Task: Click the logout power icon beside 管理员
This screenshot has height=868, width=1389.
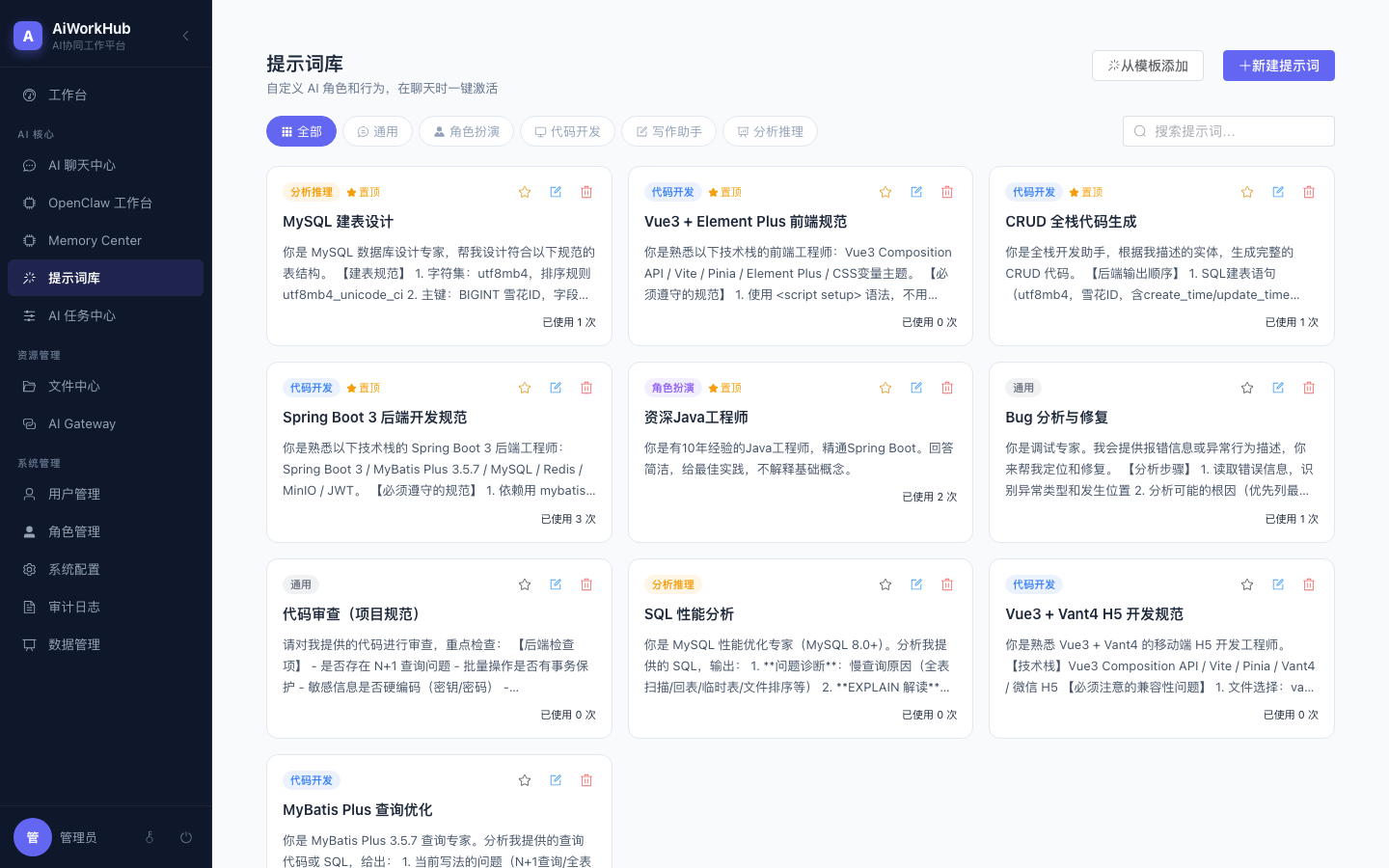Action: pos(186,837)
